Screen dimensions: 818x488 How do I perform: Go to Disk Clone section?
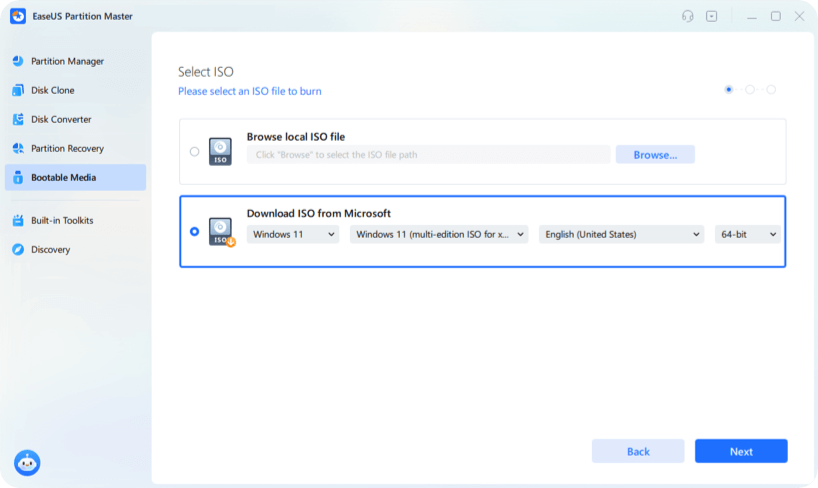pyautogui.click(x=76, y=90)
